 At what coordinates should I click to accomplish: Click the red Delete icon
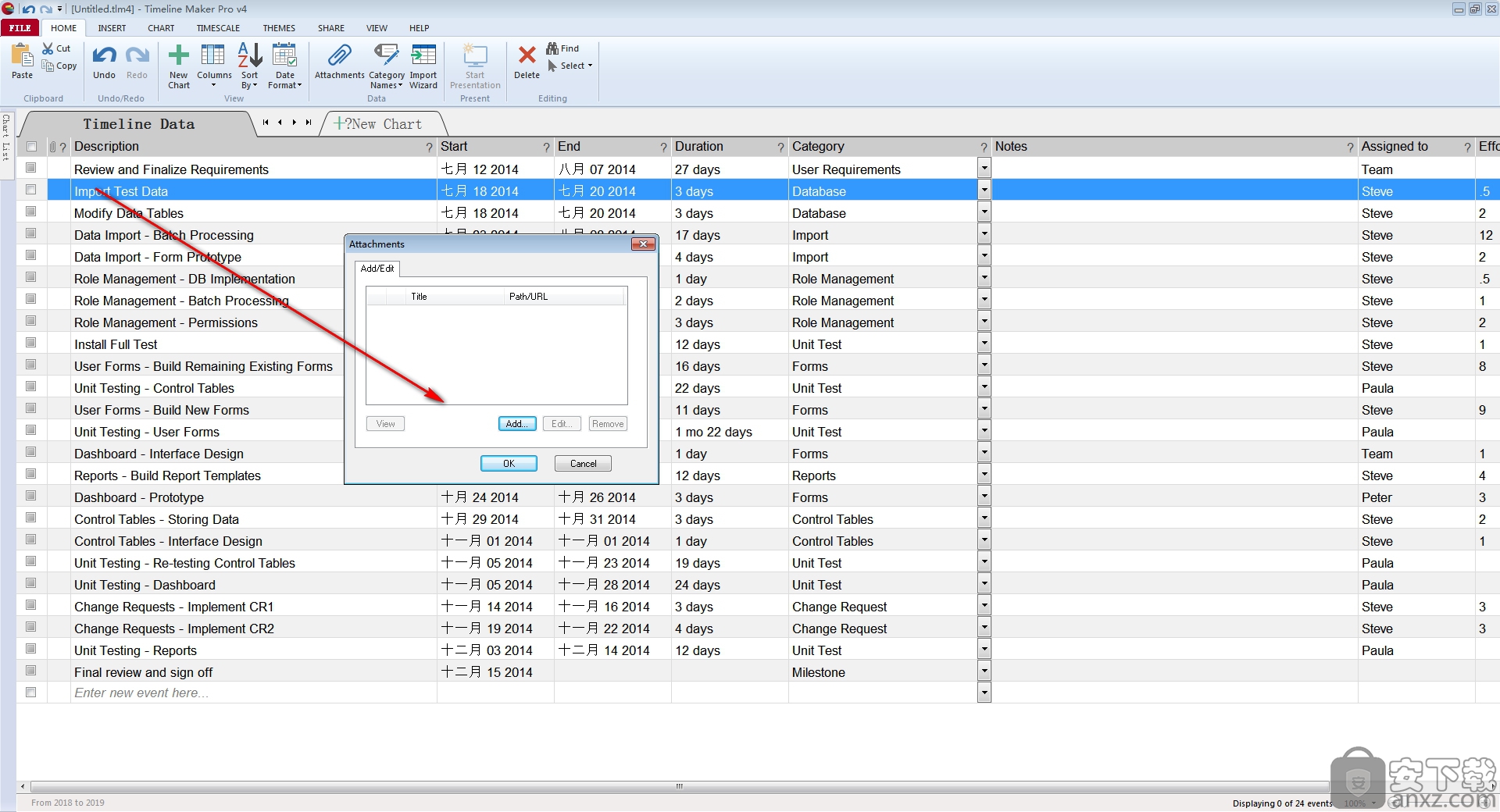(527, 56)
